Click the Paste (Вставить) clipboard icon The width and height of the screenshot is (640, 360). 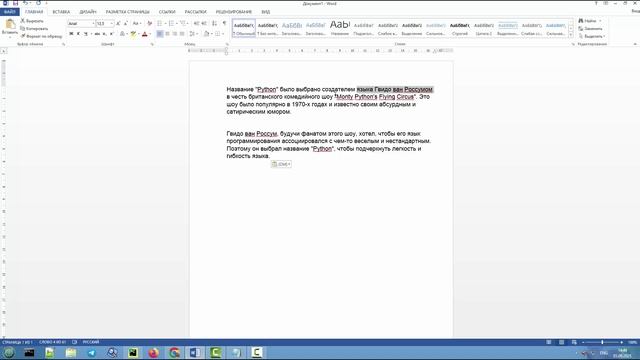click(10, 24)
